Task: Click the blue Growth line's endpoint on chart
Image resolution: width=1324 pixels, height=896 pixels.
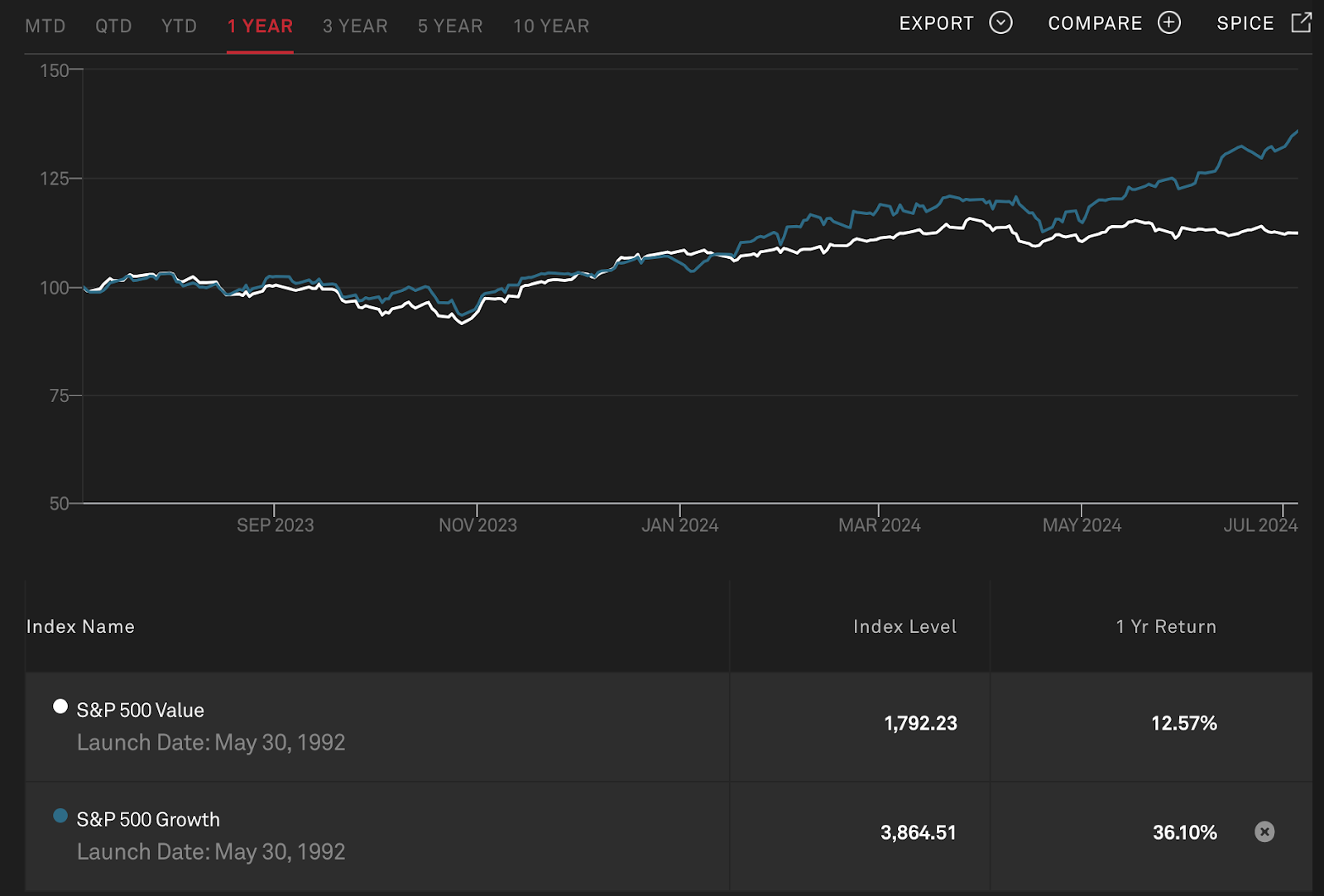Action: (x=1297, y=131)
